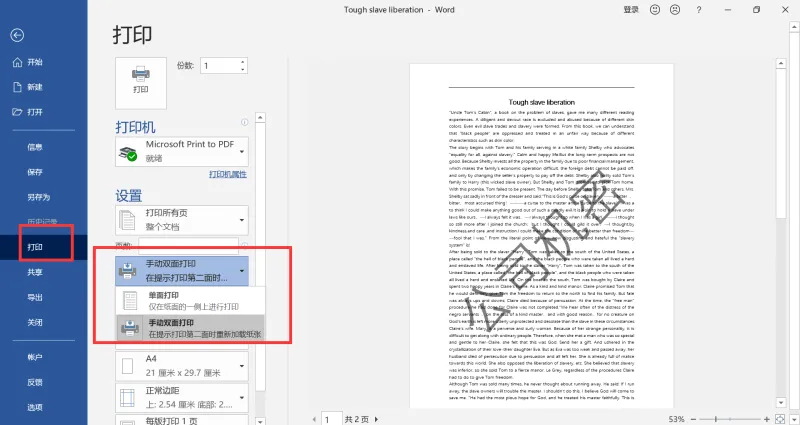This screenshot has width=800, height=425.
Task: Click the info icon beside 页数
Action: (244, 245)
